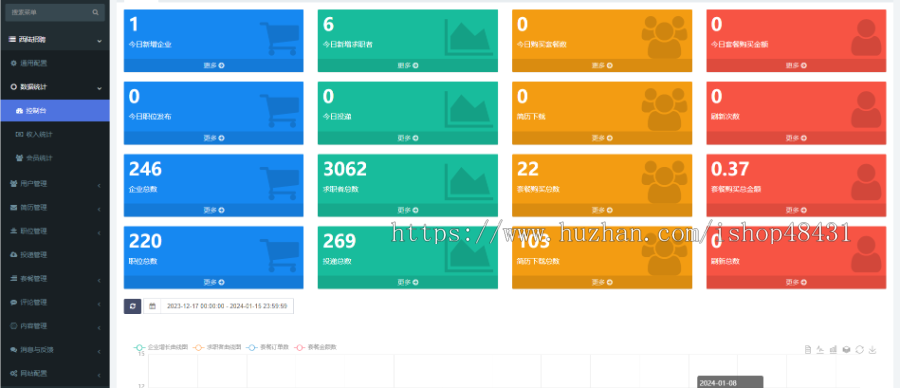Click the value 3062 in 求职者总数 card
The image size is (900, 388).
(345, 169)
